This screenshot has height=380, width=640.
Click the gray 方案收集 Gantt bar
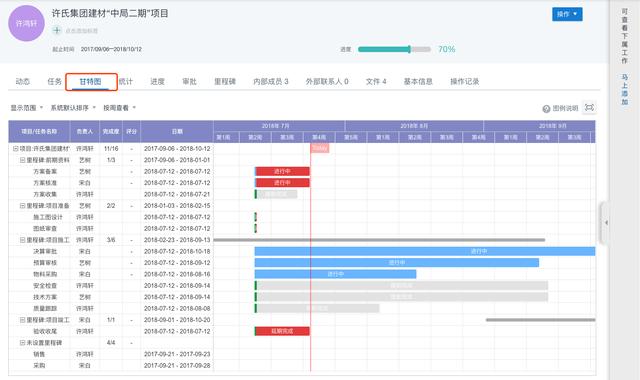point(276,194)
